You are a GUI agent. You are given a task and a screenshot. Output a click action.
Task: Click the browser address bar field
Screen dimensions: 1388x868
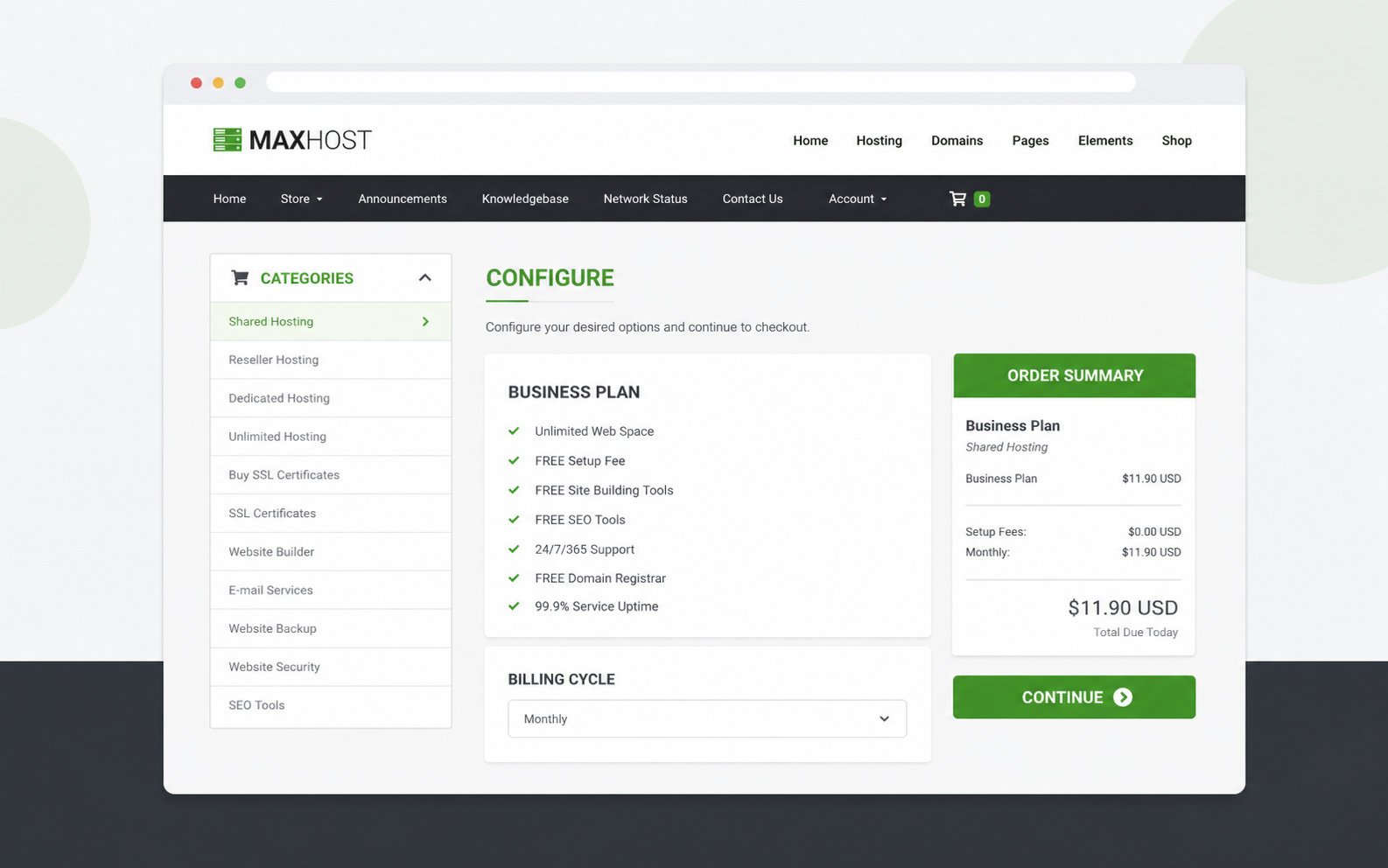[700, 82]
